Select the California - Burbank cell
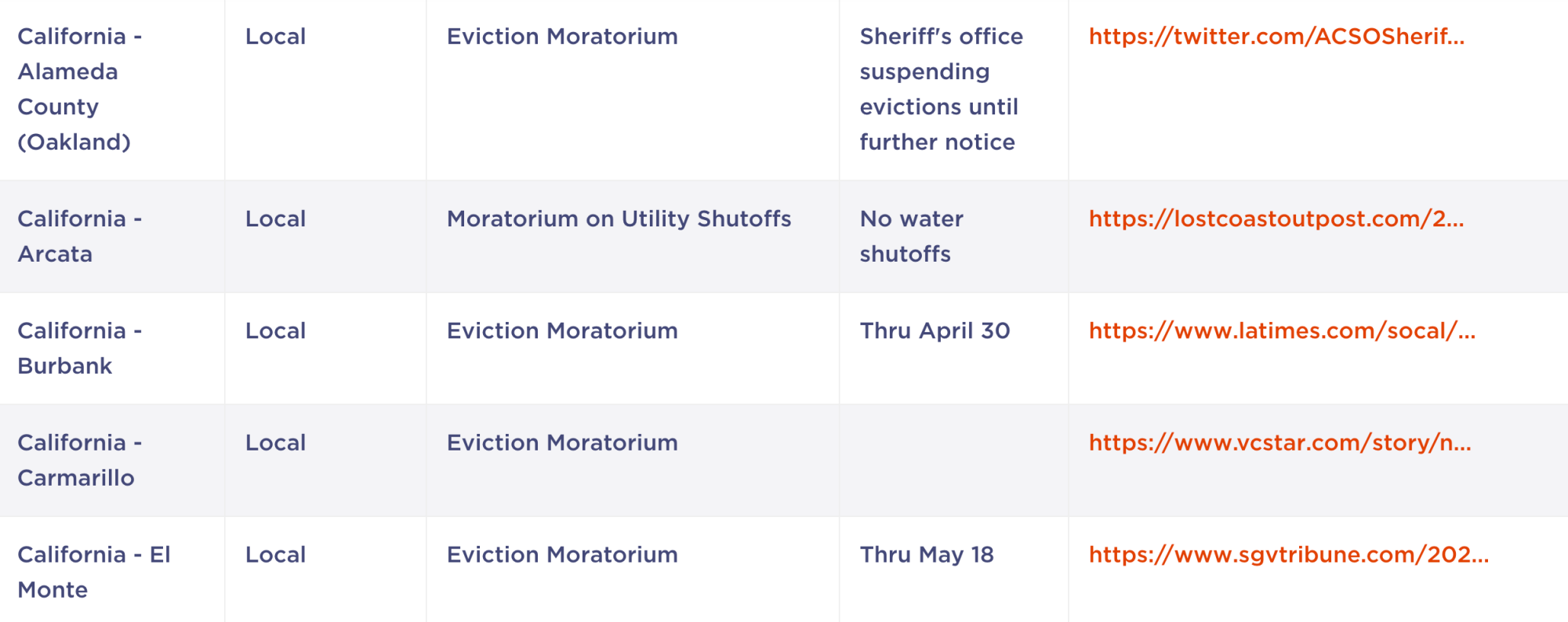This screenshot has height=622, width=1568. [x=112, y=349]
